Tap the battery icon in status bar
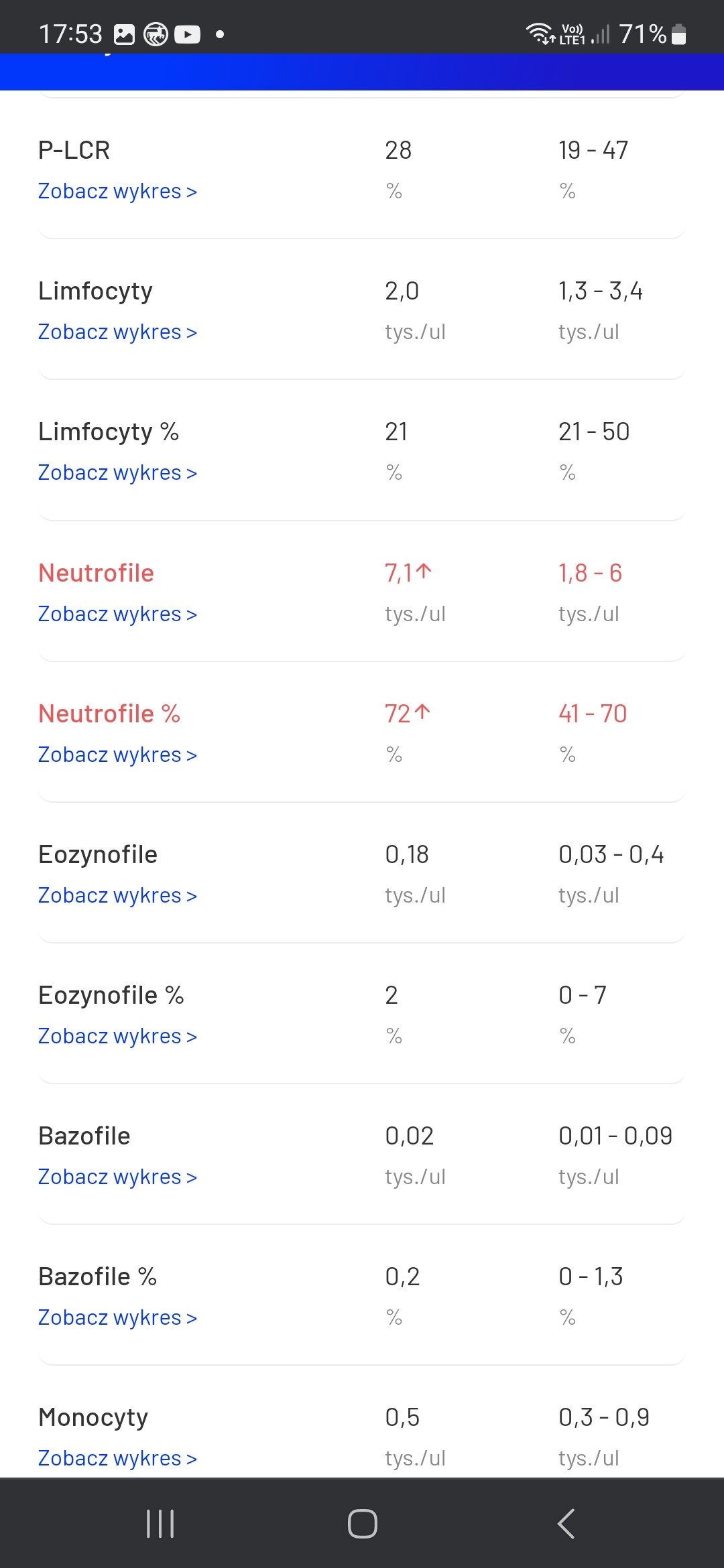The width and height of the screenshot is (724, 1568). pos(678,34)
